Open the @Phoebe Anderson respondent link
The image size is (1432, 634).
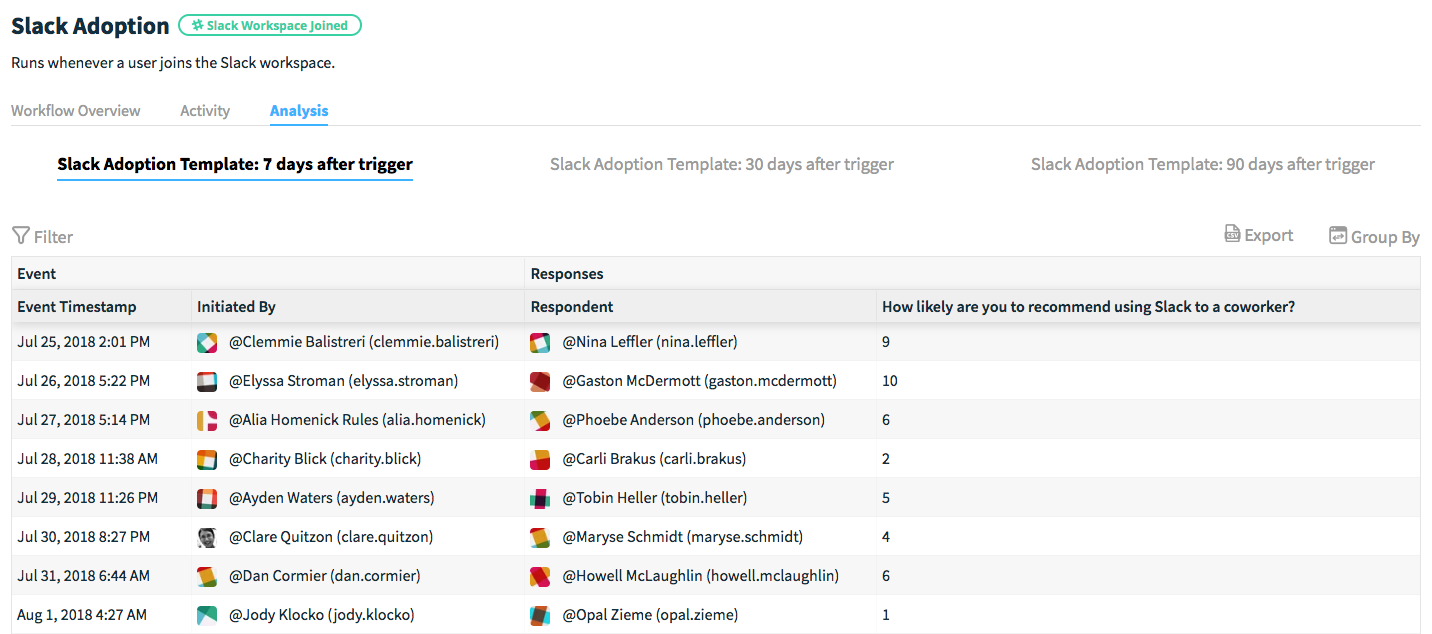tap(694, 420)
